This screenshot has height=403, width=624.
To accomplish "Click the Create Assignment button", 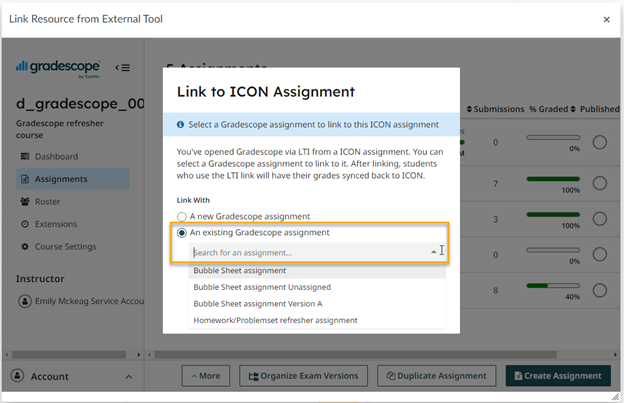I will click(557, 376).
